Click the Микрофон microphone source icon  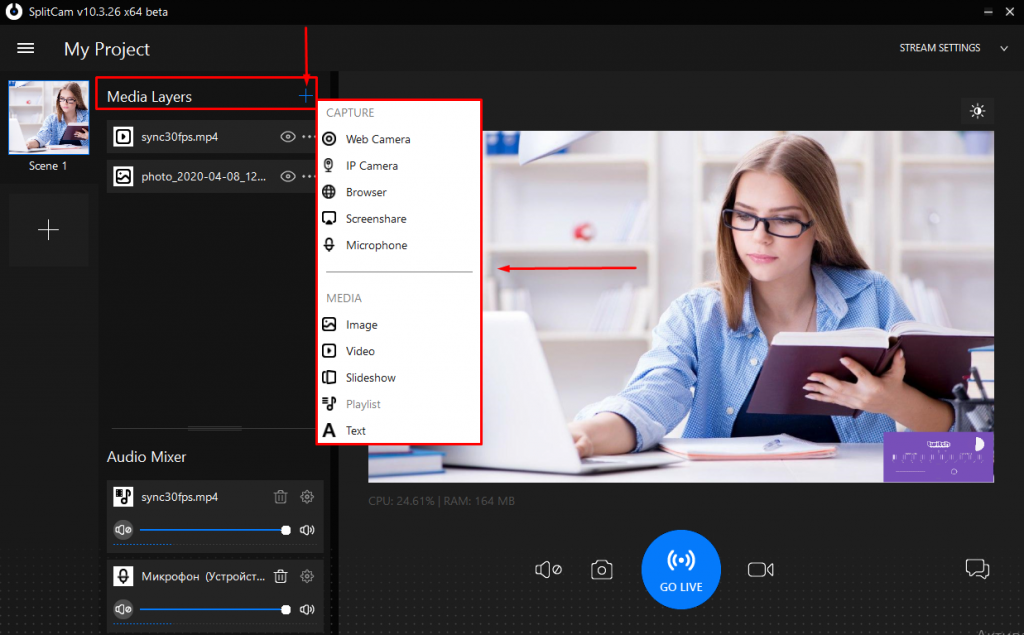tap(123, 576)
